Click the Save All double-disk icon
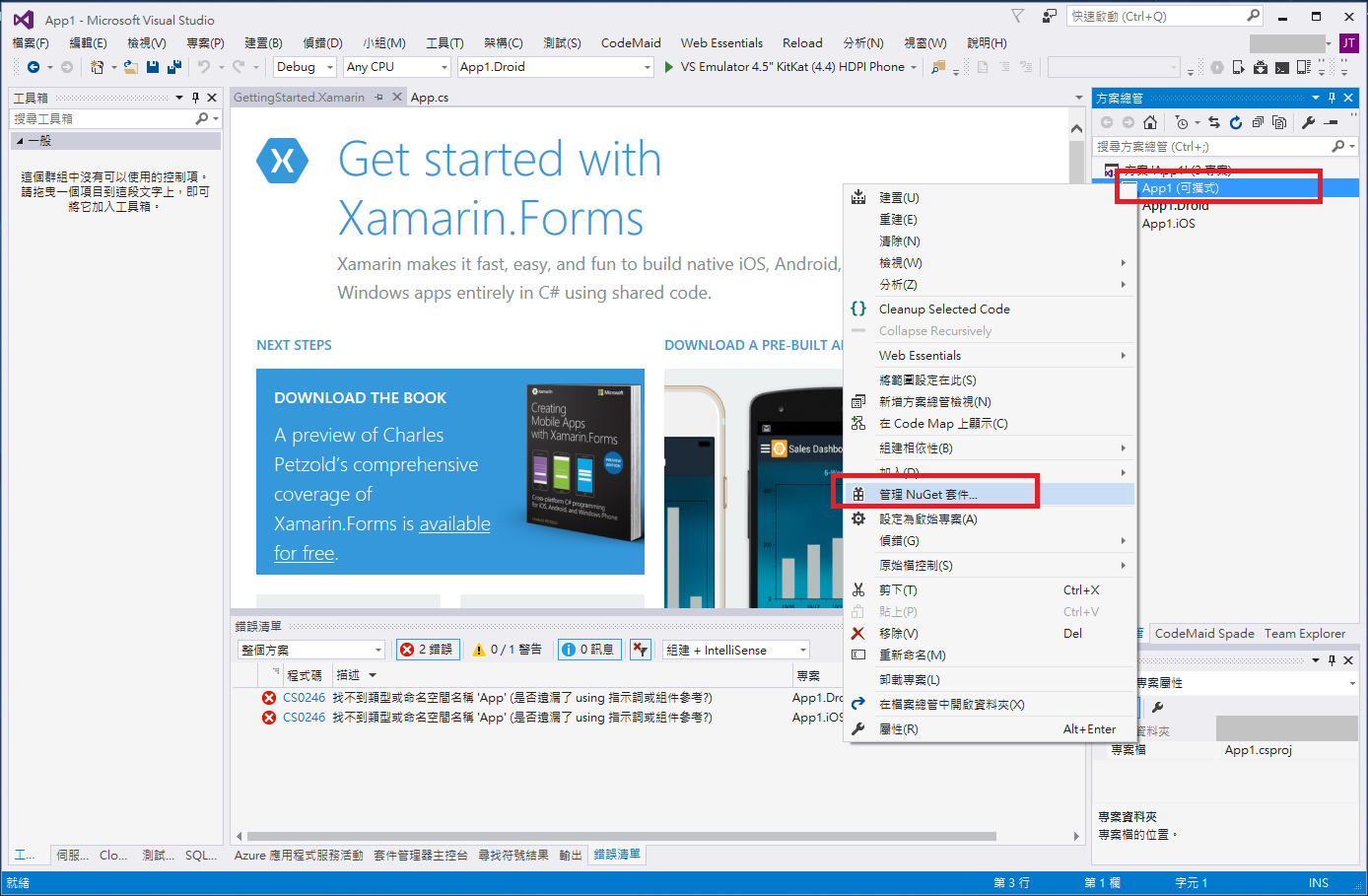The width and height of the screenshot is (1368, 896). pos(174,67)
